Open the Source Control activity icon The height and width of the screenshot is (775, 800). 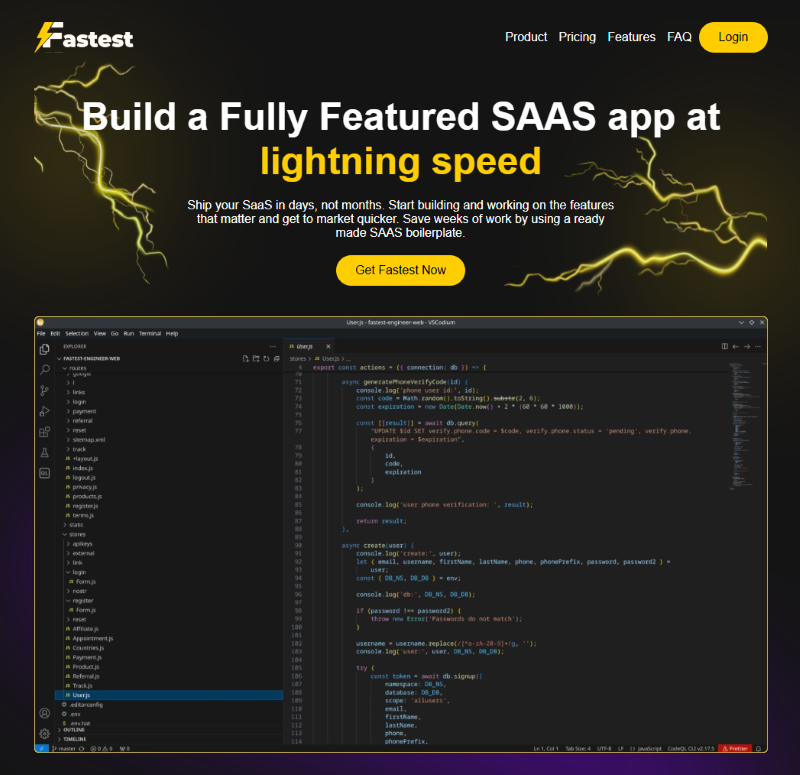click(x=44, y=390)
